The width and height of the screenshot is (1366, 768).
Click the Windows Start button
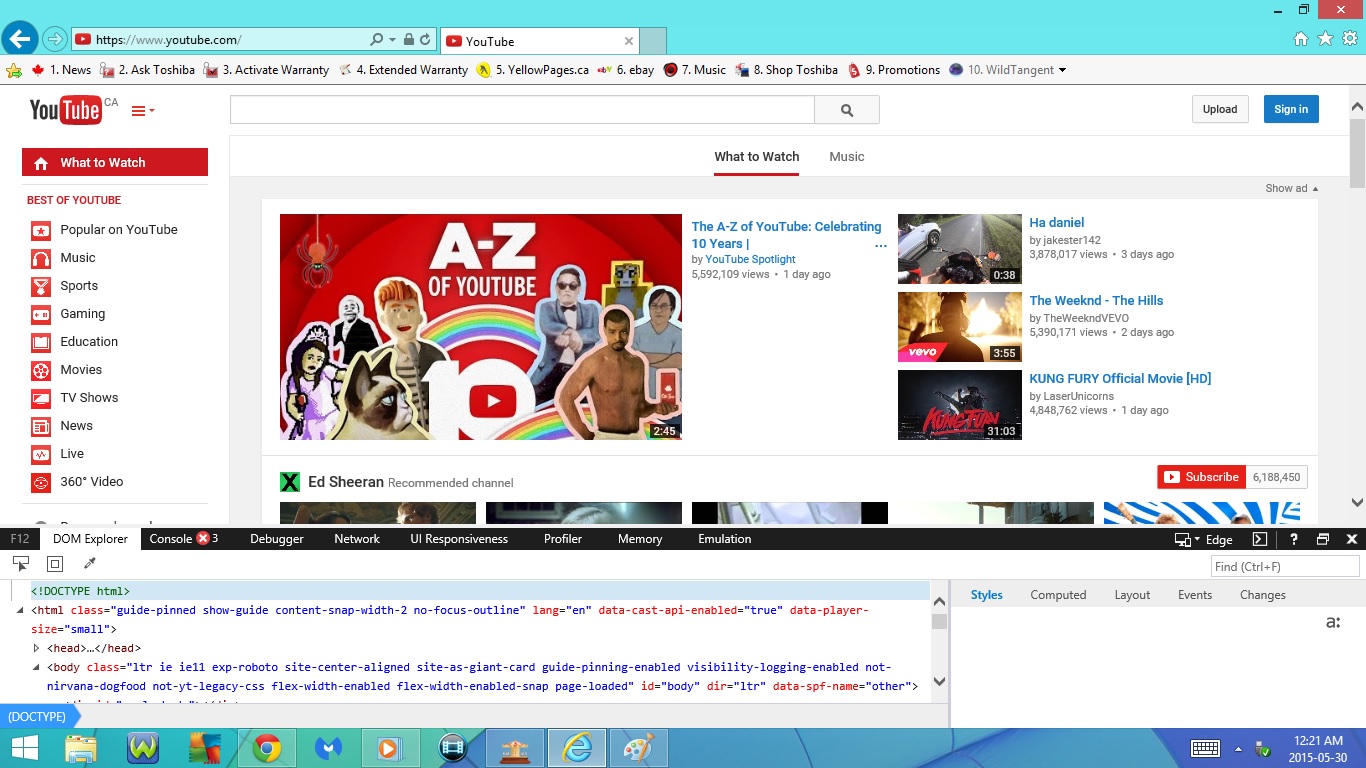point(24,748)
